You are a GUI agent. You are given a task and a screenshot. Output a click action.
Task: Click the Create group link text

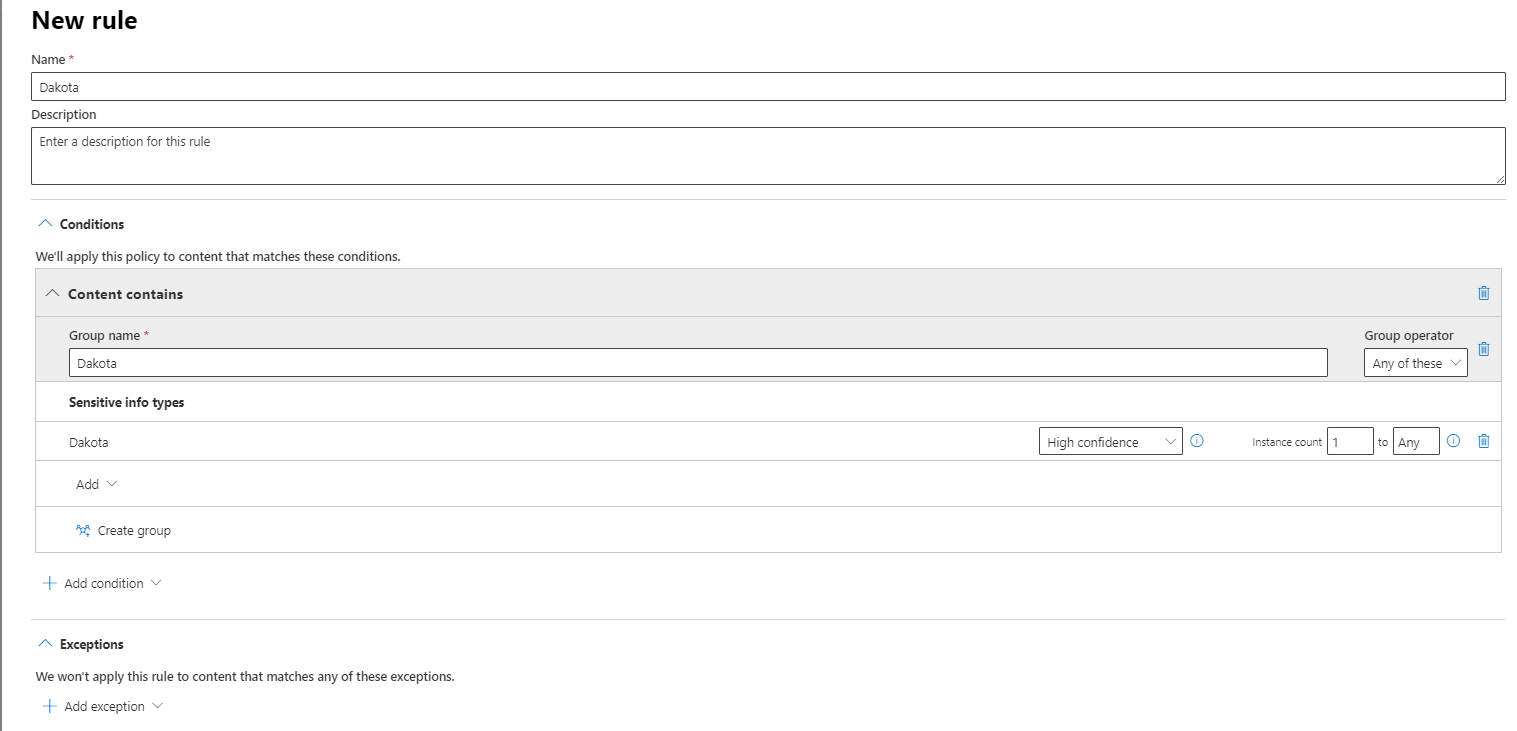tap(134, 531)
